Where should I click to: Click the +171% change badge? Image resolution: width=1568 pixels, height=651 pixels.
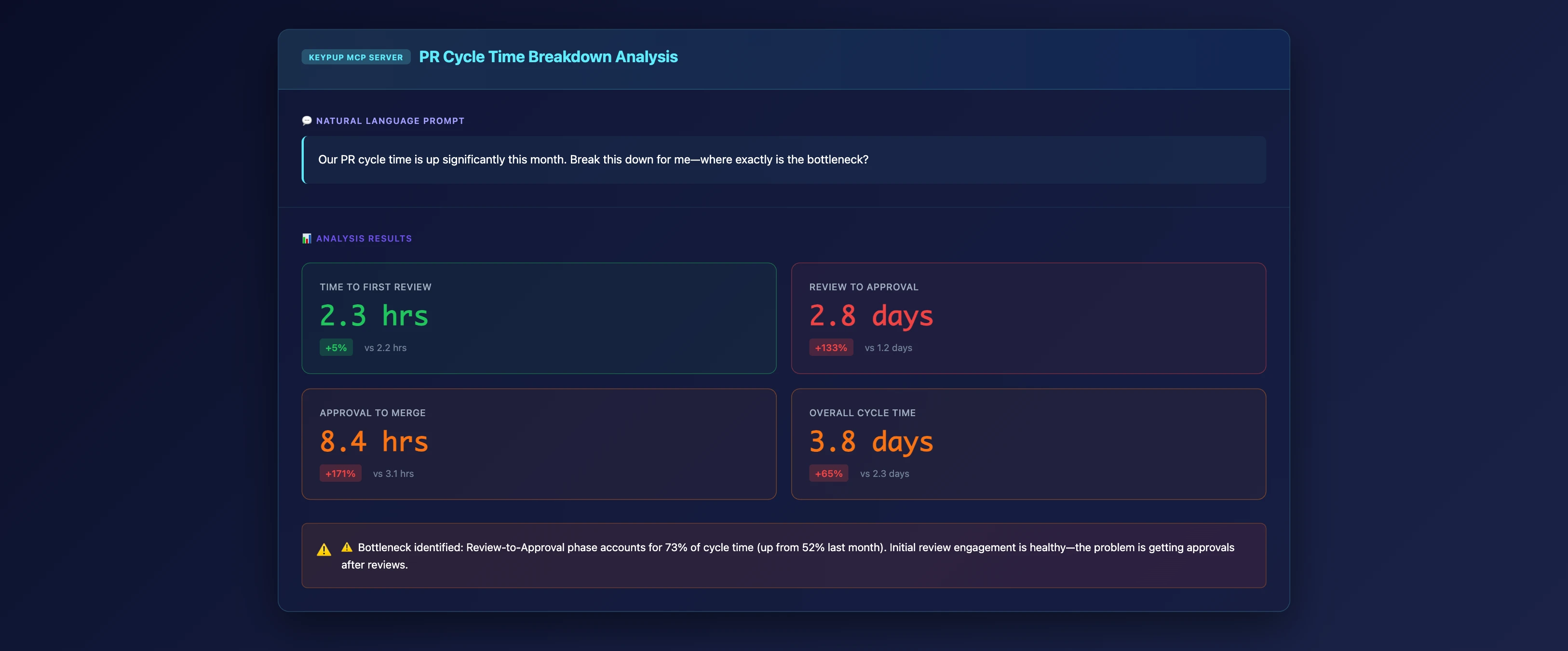tap(340, 474)
